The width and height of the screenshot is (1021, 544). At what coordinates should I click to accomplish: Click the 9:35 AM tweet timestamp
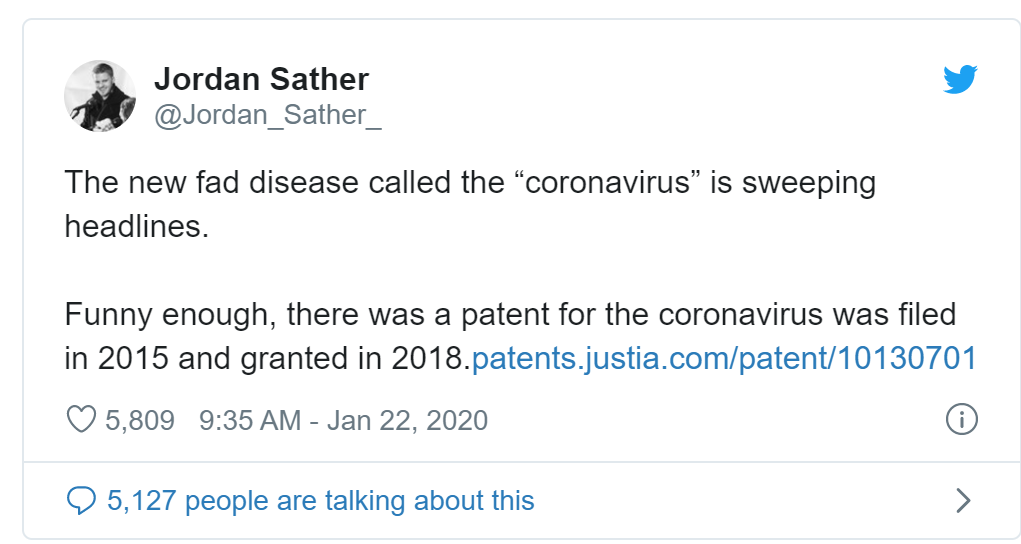tap(250, 420)
